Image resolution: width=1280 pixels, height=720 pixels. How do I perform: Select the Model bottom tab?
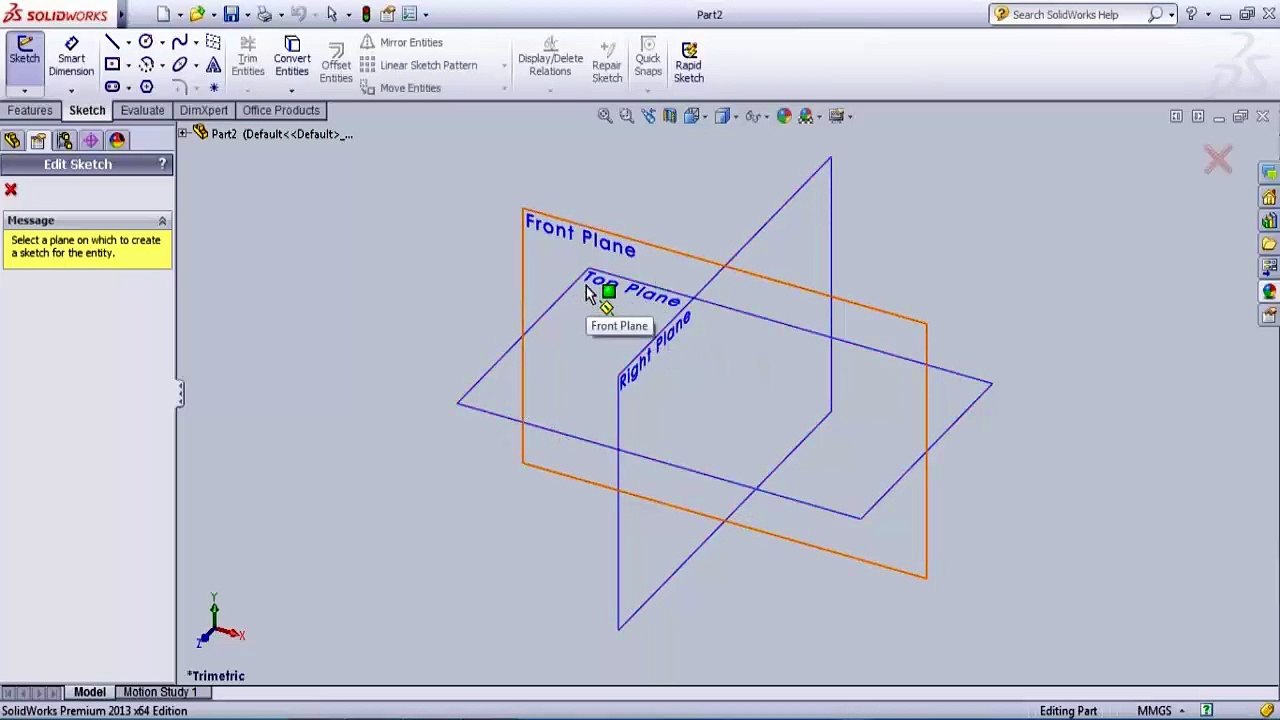coord(89,692)
